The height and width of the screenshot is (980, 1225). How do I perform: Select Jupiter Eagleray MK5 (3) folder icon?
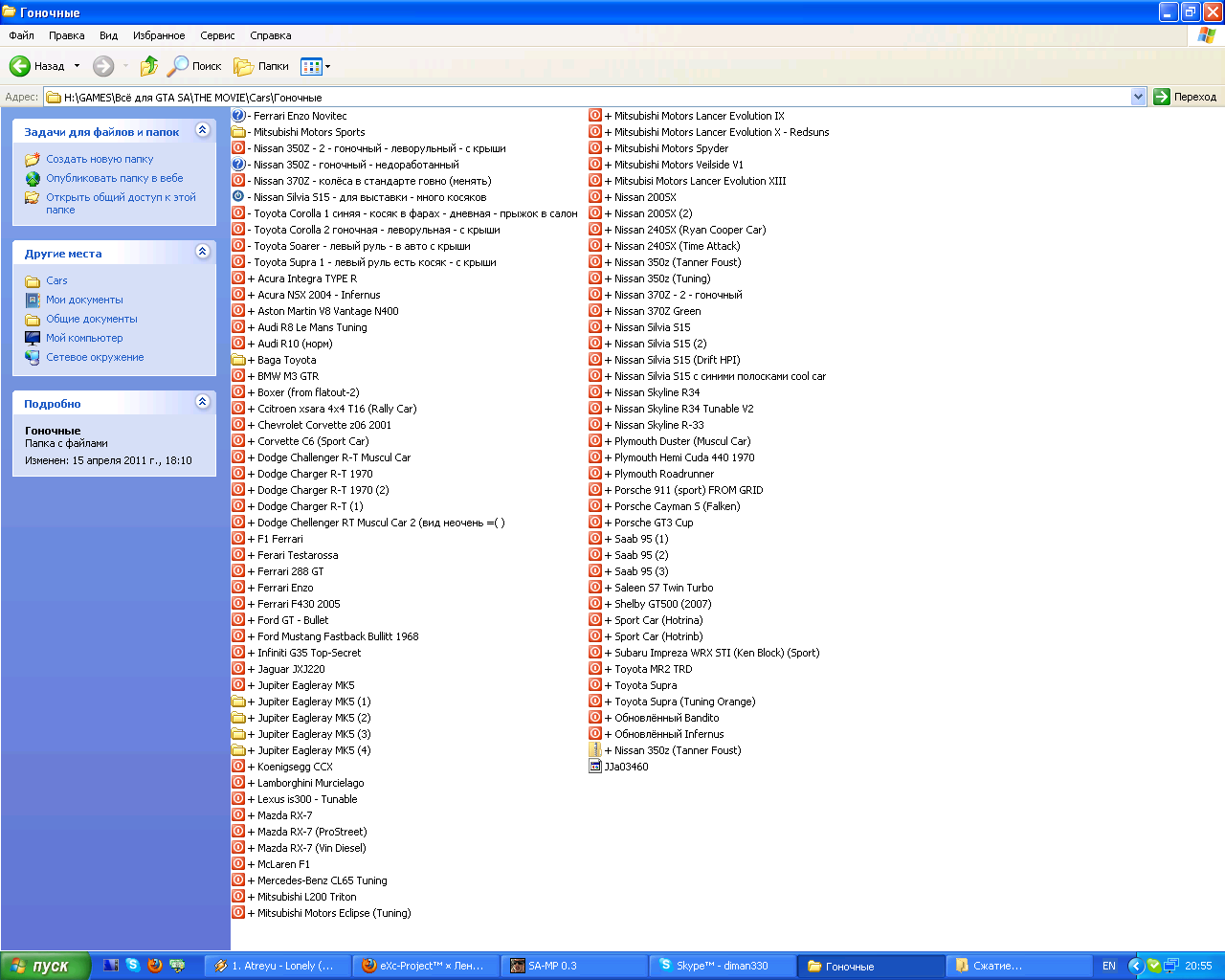(238, 734)
